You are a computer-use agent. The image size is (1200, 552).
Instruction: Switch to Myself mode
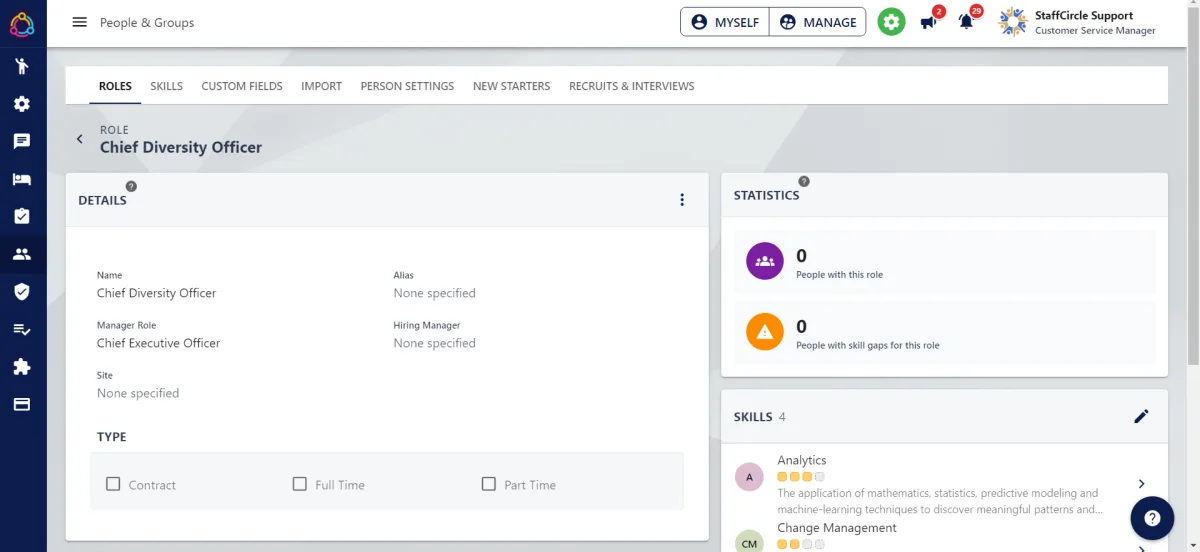click(725, 22)
